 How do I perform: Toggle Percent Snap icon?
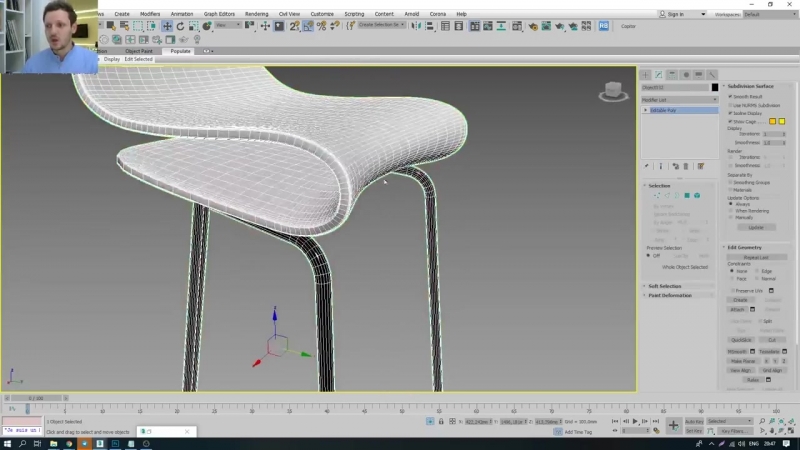pyautogui.click(x=321, y=26)
